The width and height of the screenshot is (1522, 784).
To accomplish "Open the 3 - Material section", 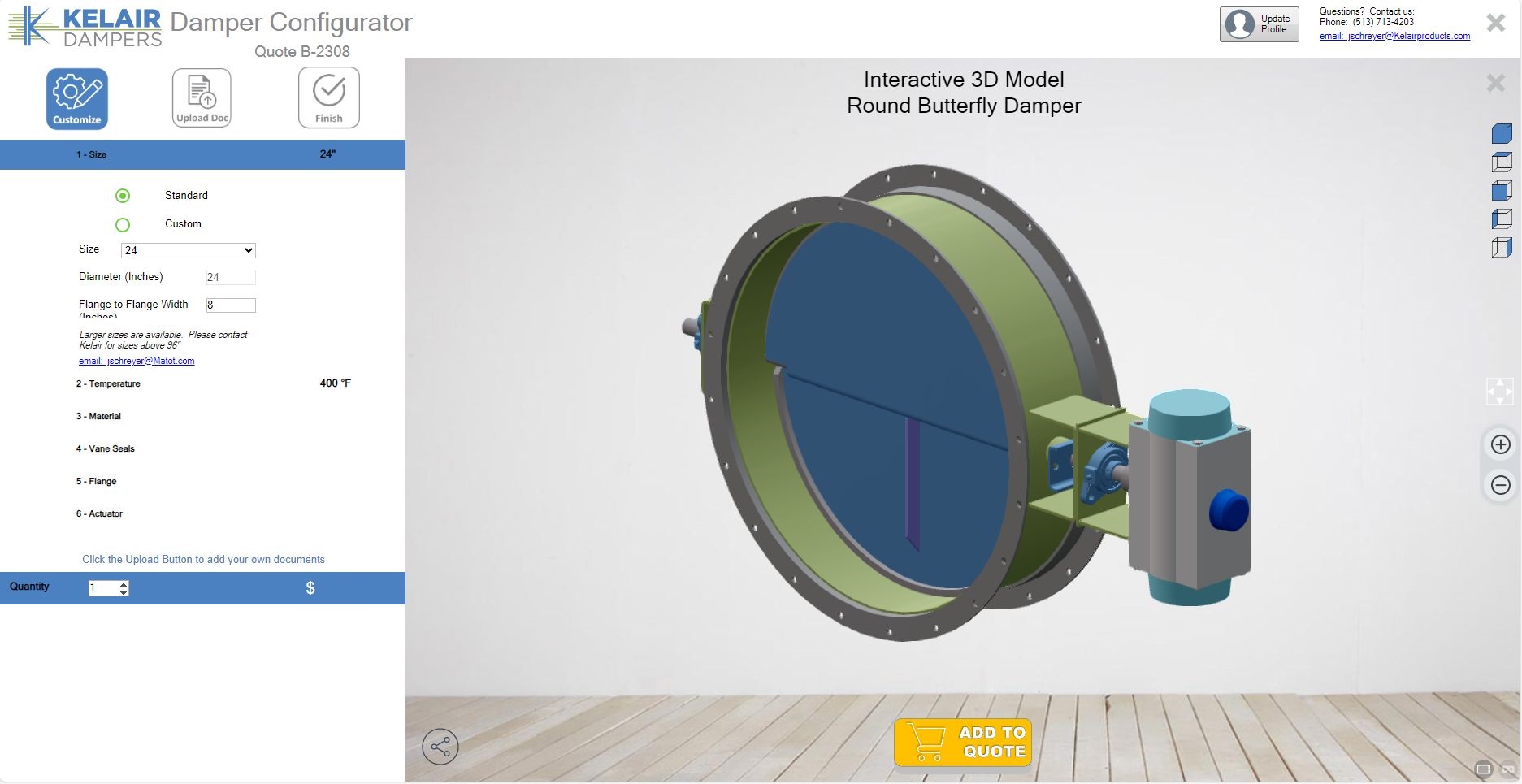I will point(99,416).
